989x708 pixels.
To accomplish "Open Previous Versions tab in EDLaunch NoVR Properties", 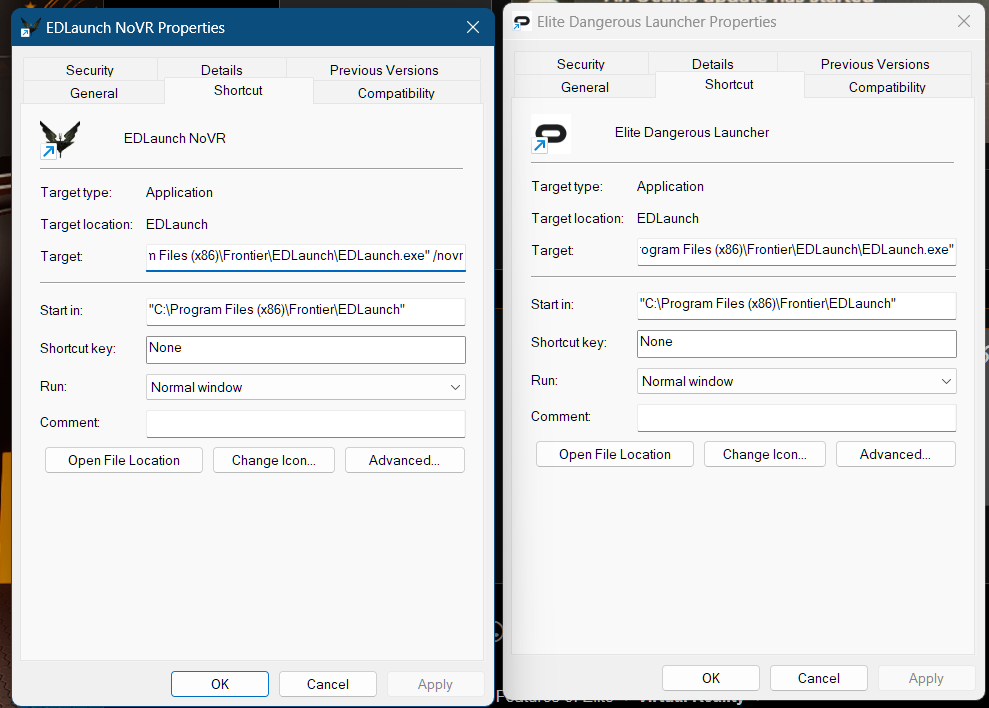I will coord(383,70).
